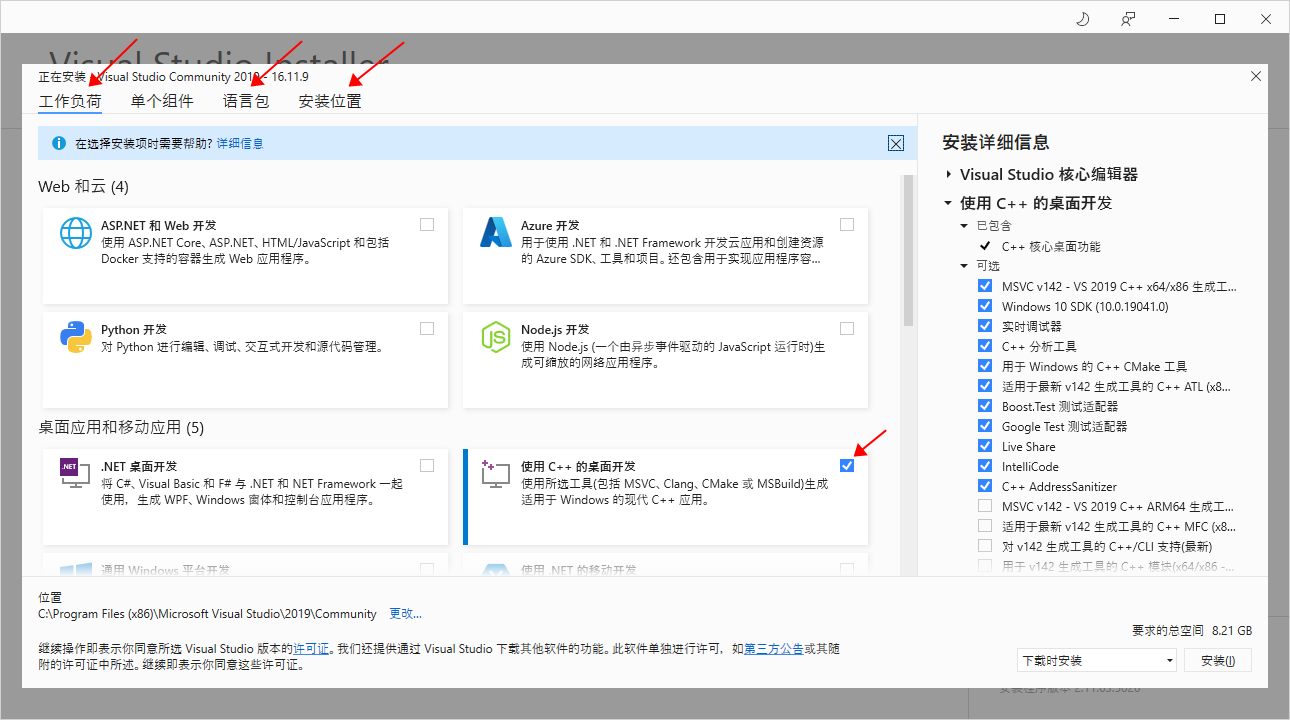Click the blue info icon in help banner
Screen dimensions: 1290x720
(59, 143)
